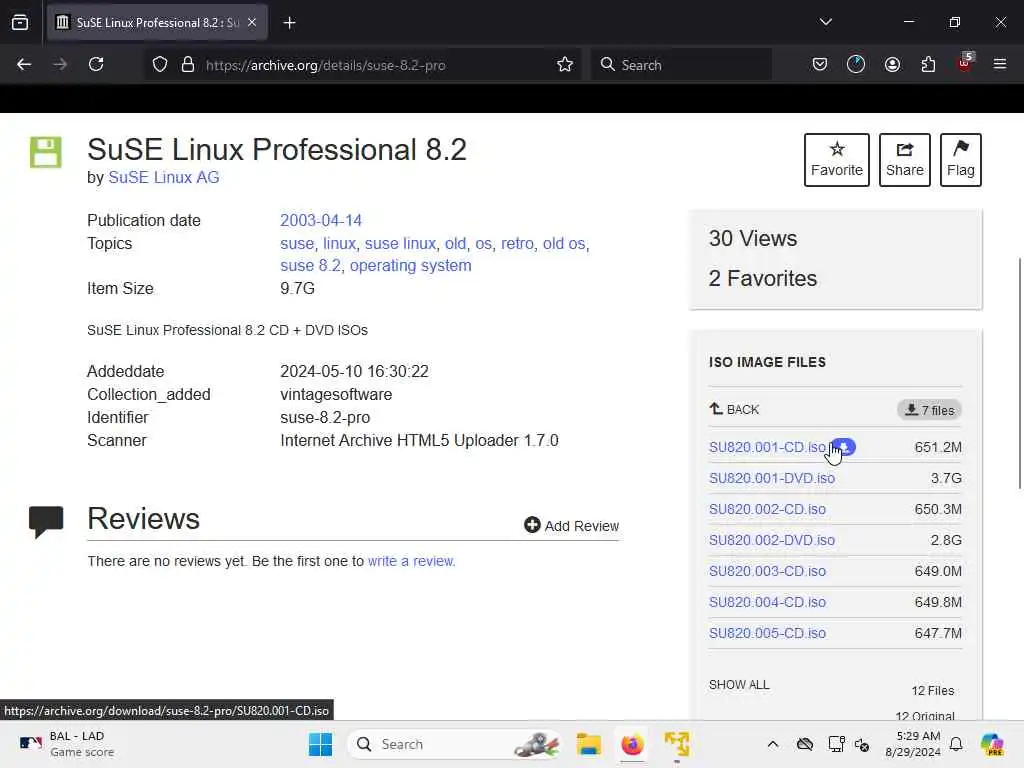This screenshot has width=1024, height=768.
Task: Download SU820.005-CD.iso
Action: click(767, 633)
